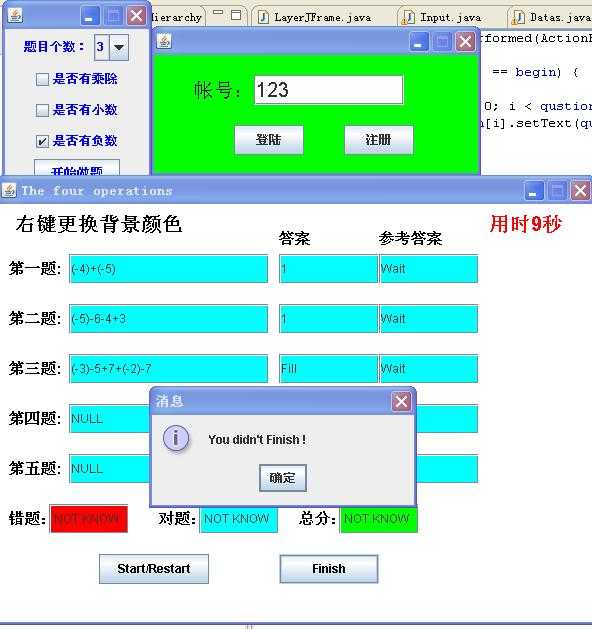
Task: Close the settings window with 题目个数
Action: [x=136, y=16]
